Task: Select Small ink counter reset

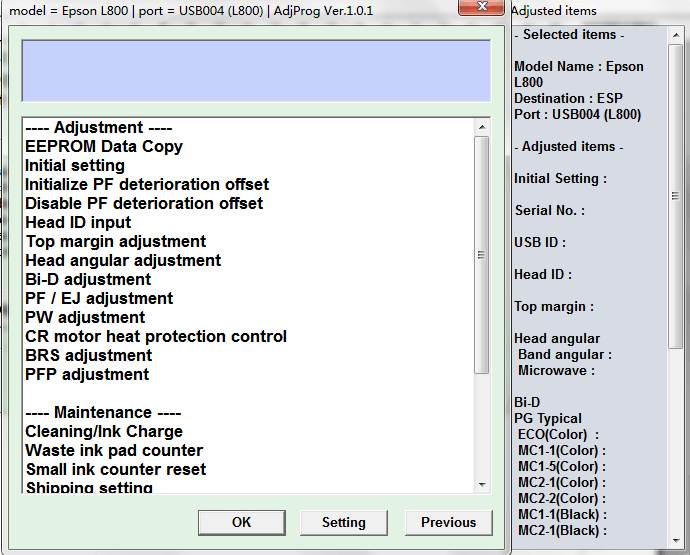Action: coord(116,470)
